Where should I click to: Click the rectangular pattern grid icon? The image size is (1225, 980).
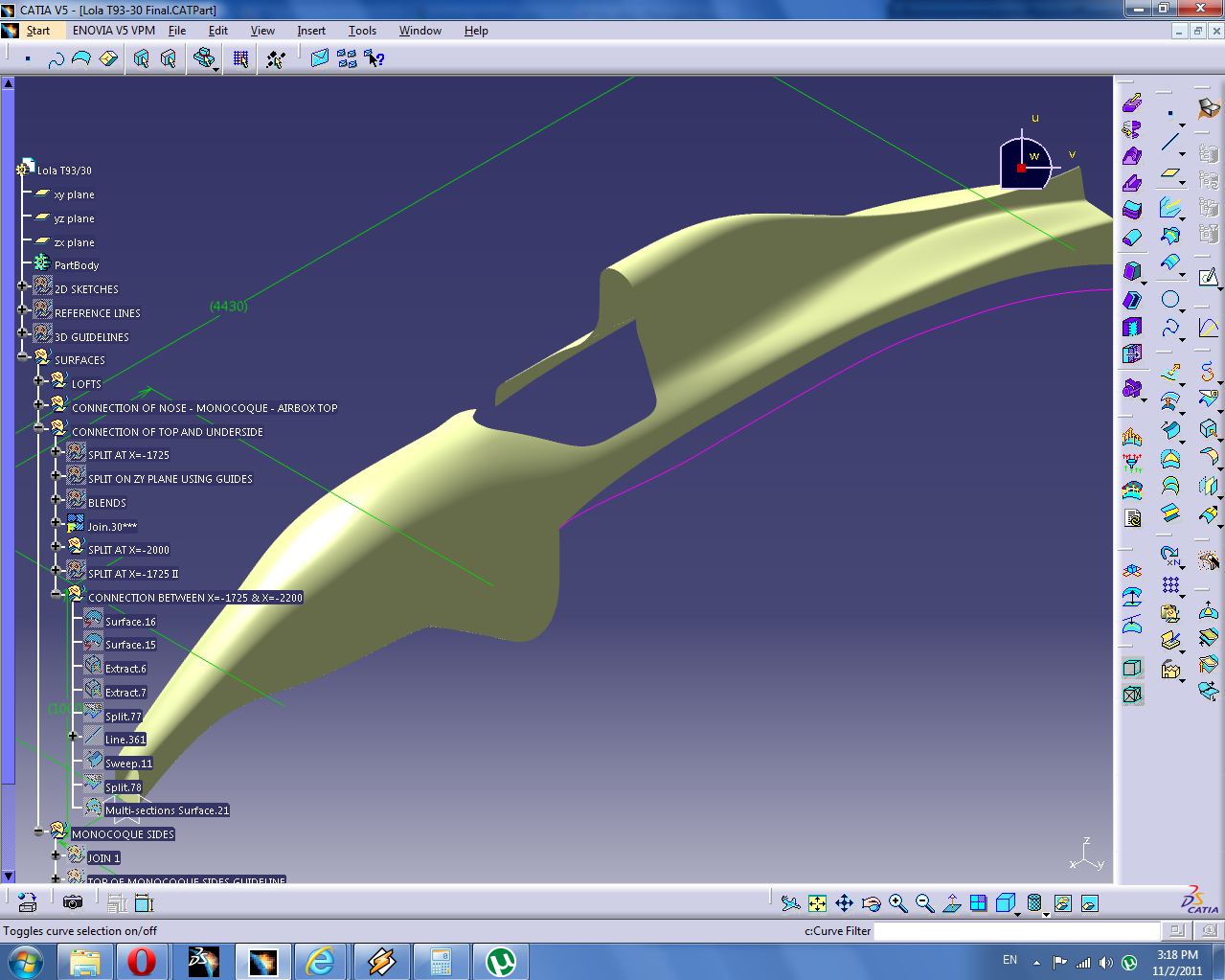(1169, 584)
